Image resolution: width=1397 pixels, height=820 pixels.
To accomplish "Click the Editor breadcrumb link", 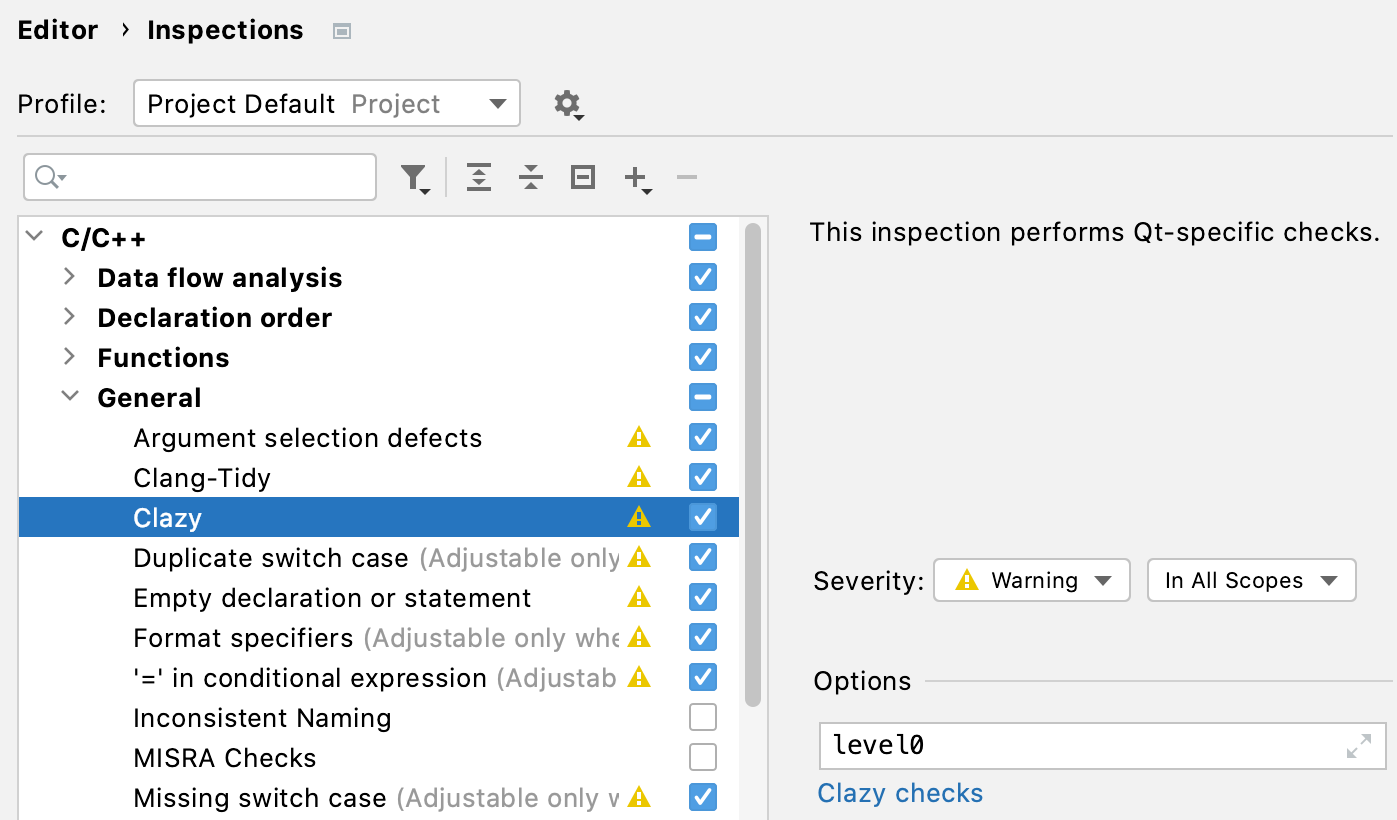I will pyautogui.click(x=58, y=31).
